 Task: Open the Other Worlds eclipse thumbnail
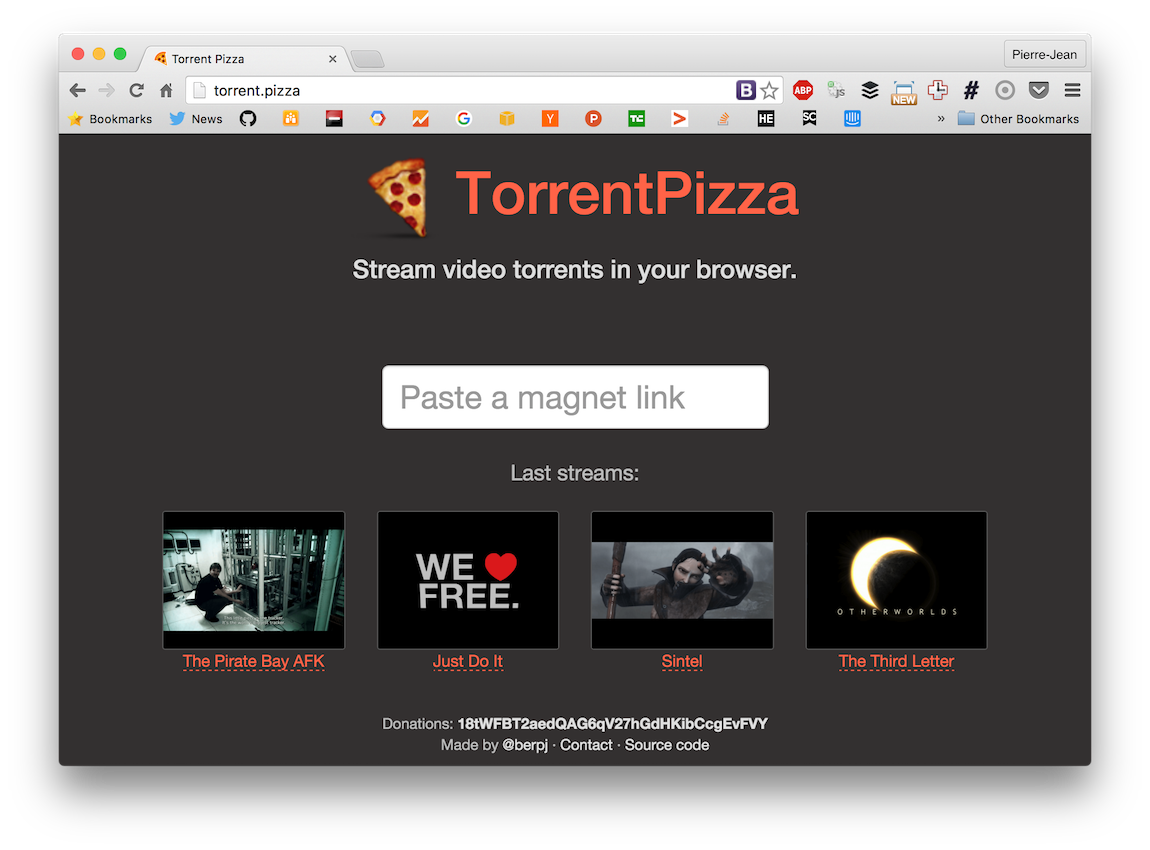click(896, 580)
